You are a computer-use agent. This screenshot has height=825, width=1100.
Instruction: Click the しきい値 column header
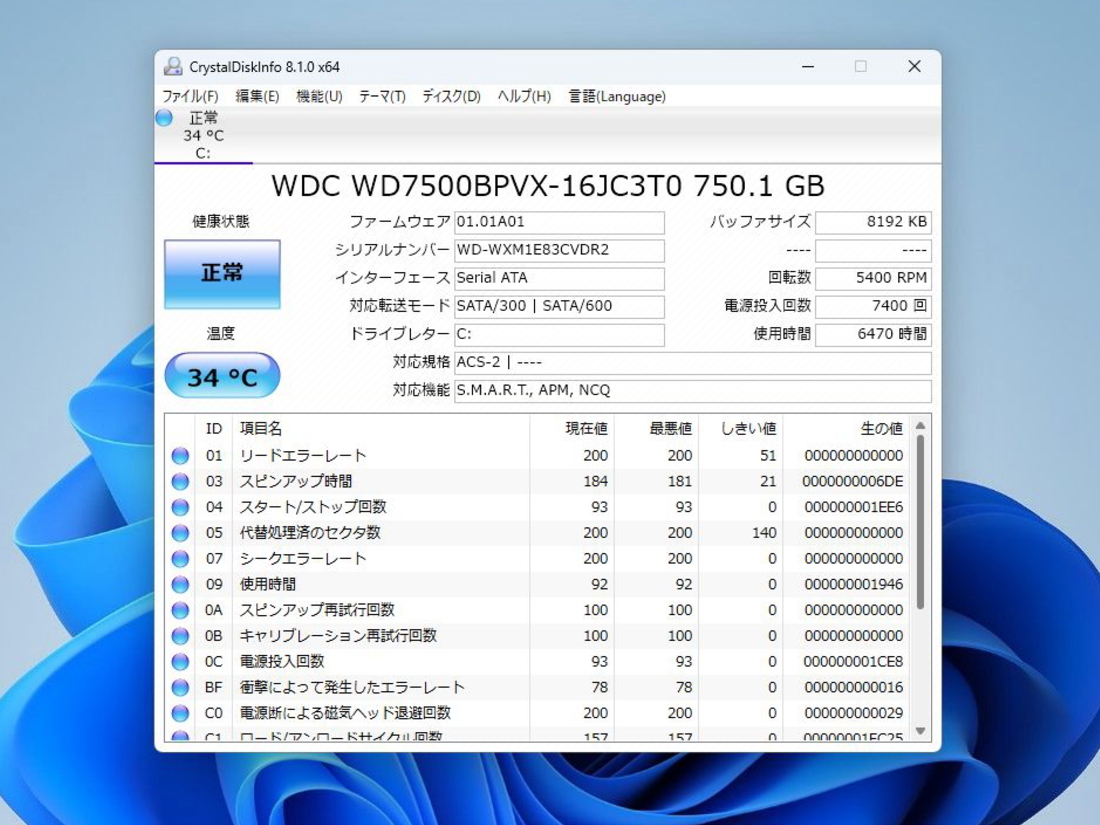click(740, 429)
